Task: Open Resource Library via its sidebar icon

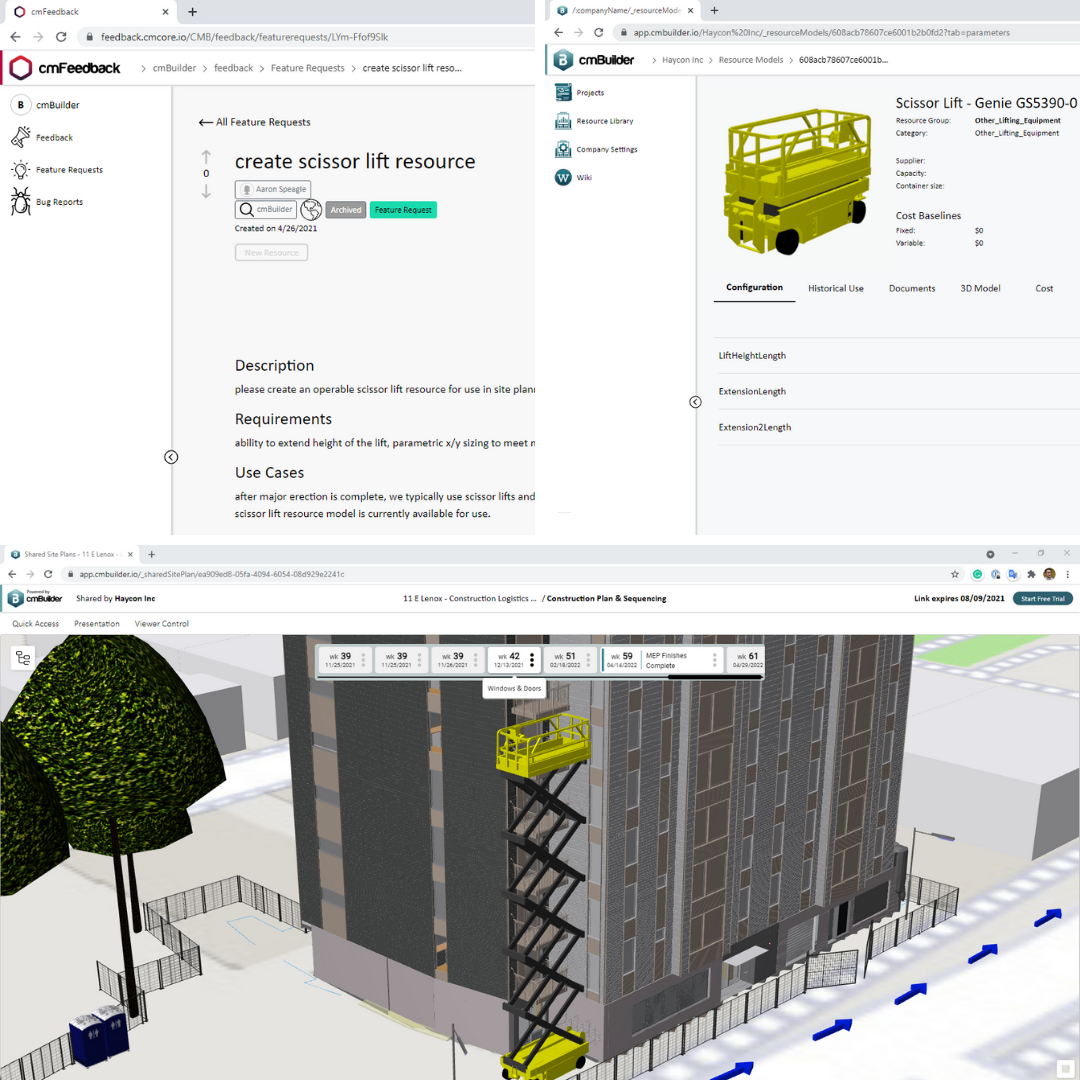Action: tap(563, 121)
